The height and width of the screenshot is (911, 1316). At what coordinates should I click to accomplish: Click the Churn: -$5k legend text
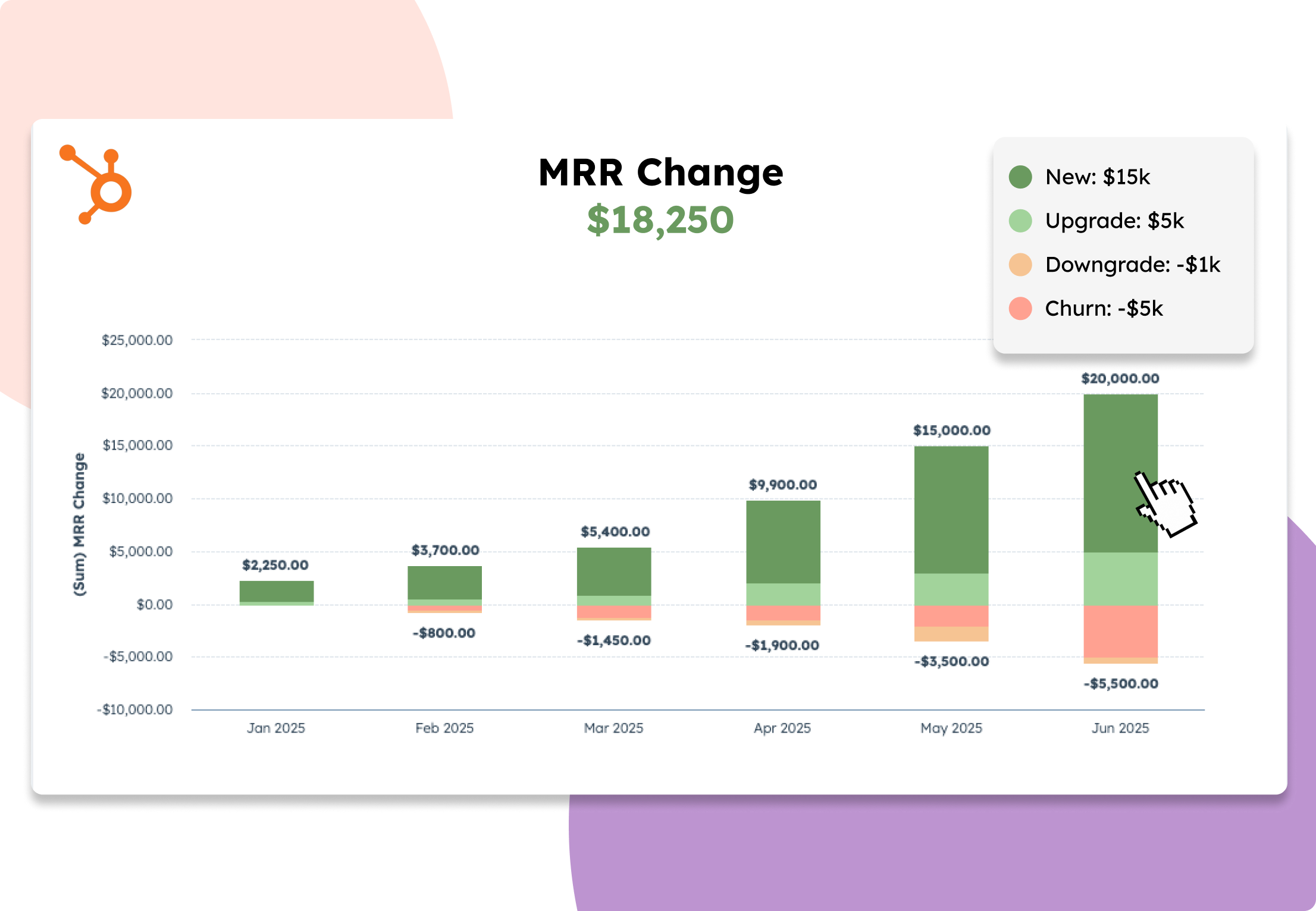click(x=1104, y=309)
